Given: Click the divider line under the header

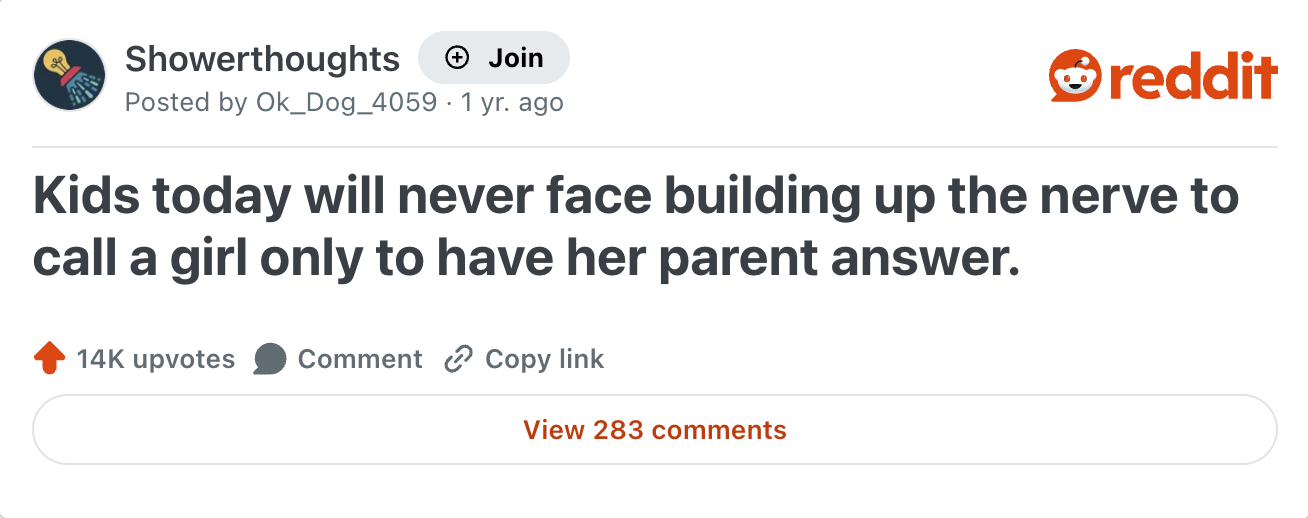Looking at the screenshot, I should [655, 147].
